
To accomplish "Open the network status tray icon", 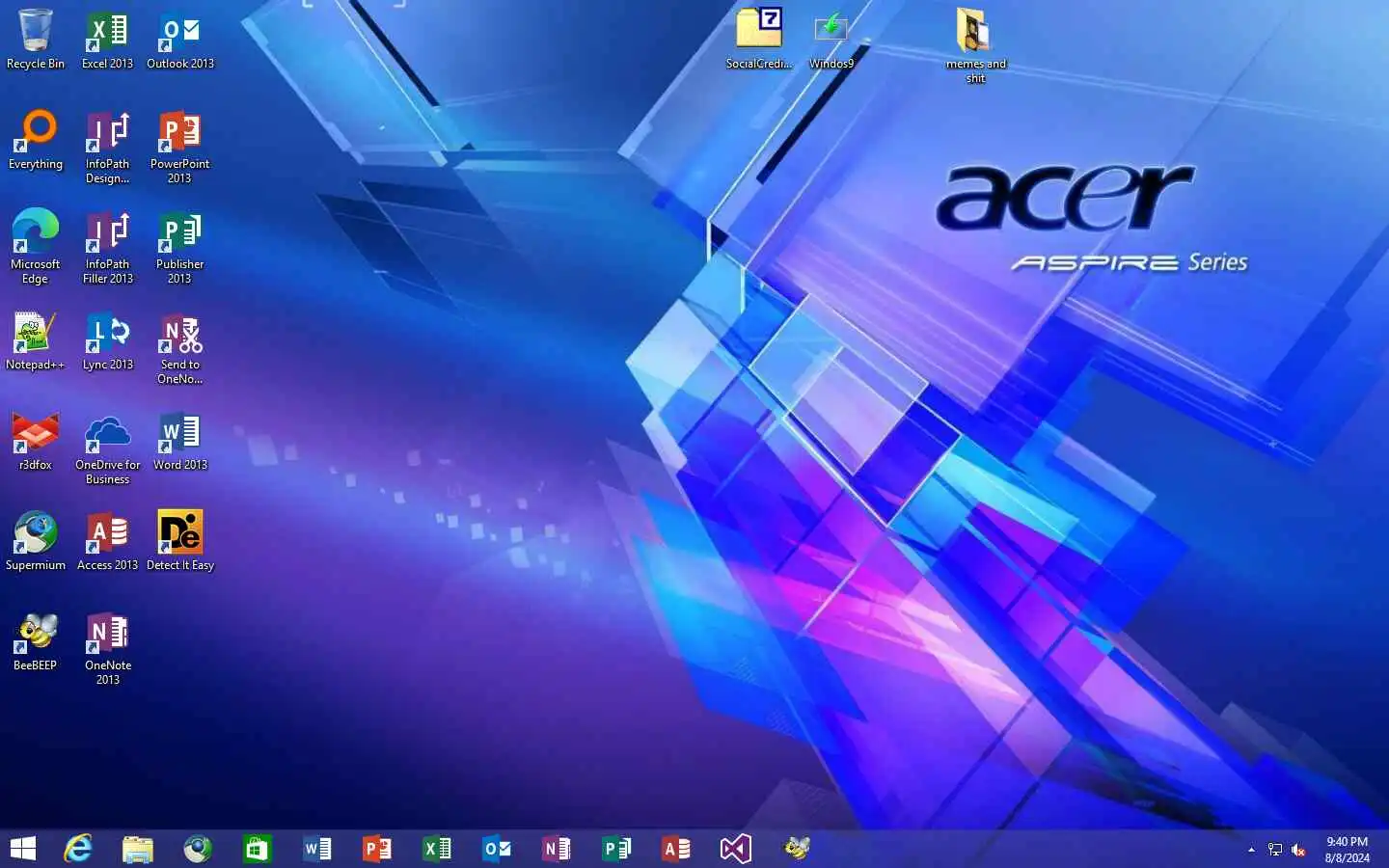I will (x=1275, y=850).
